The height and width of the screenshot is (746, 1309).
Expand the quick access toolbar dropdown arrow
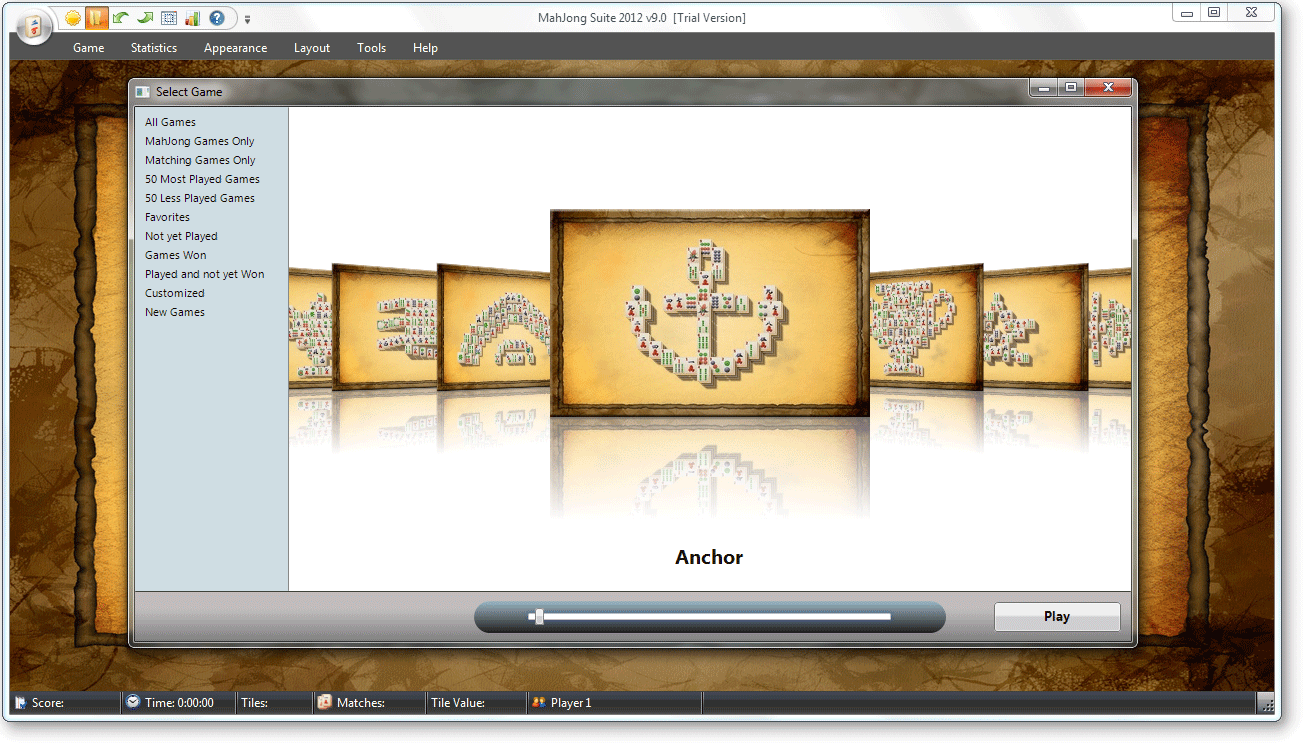(248, 19)
